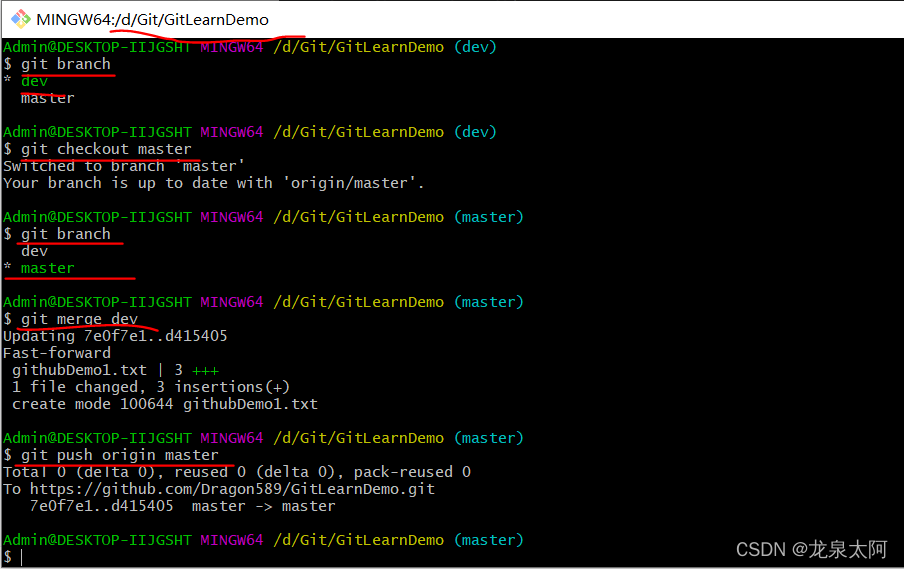Click the window title MINGW64:/d/Git/GitLearnDemo
The image size is (904, 569).
point(152,20)
